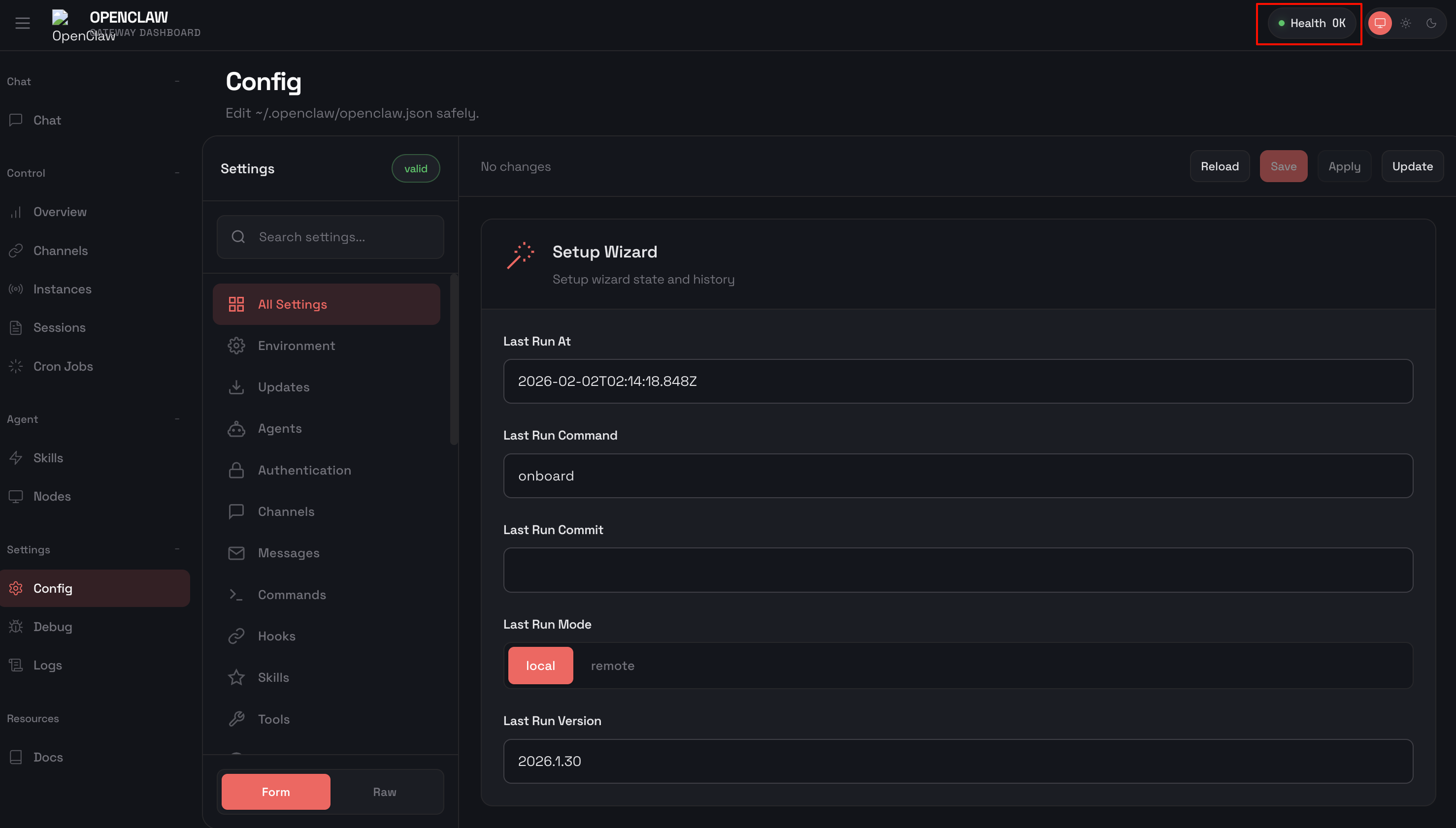
Task: Open the Hooks settings category
Action: pos(276,636)
